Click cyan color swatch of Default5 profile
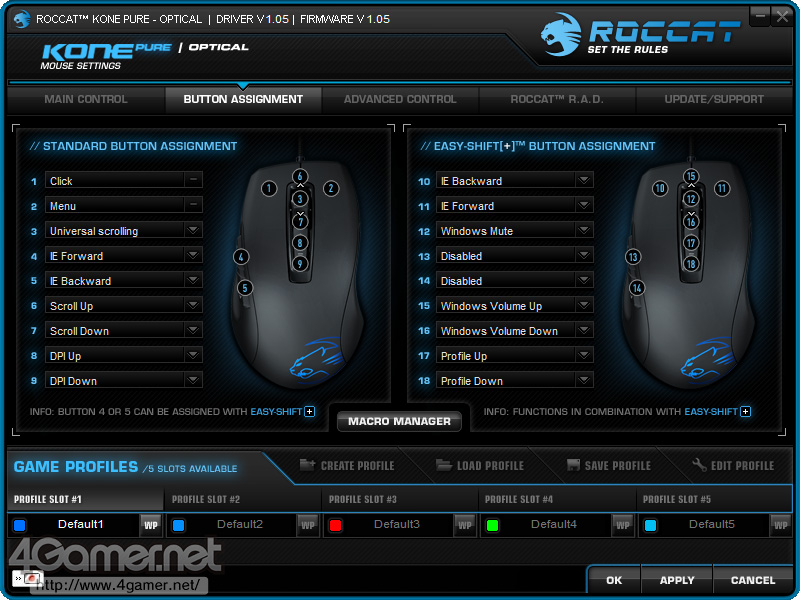The height and width of the screenshot is (600, 800). coord(650,525)
